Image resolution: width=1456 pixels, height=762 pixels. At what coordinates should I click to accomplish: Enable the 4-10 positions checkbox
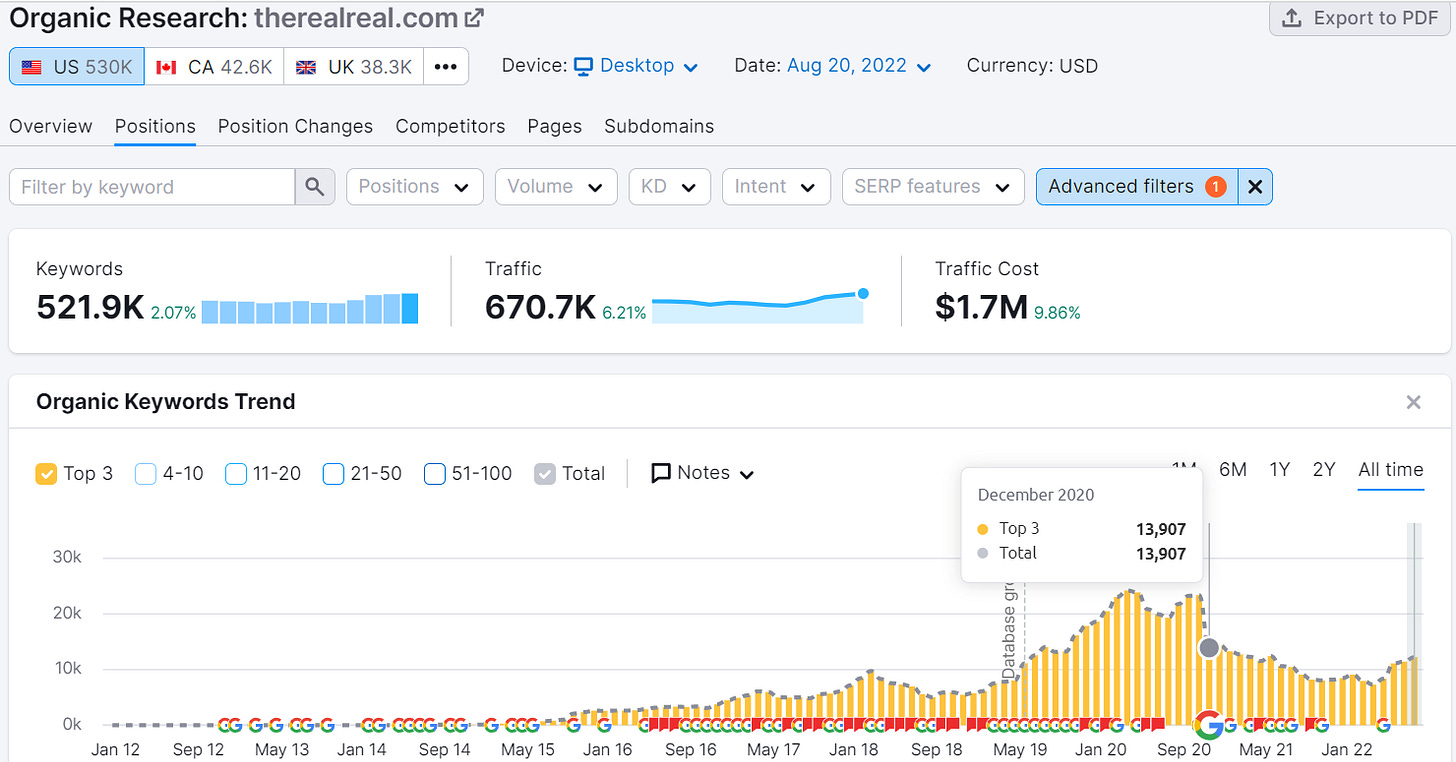click(146, 474)
